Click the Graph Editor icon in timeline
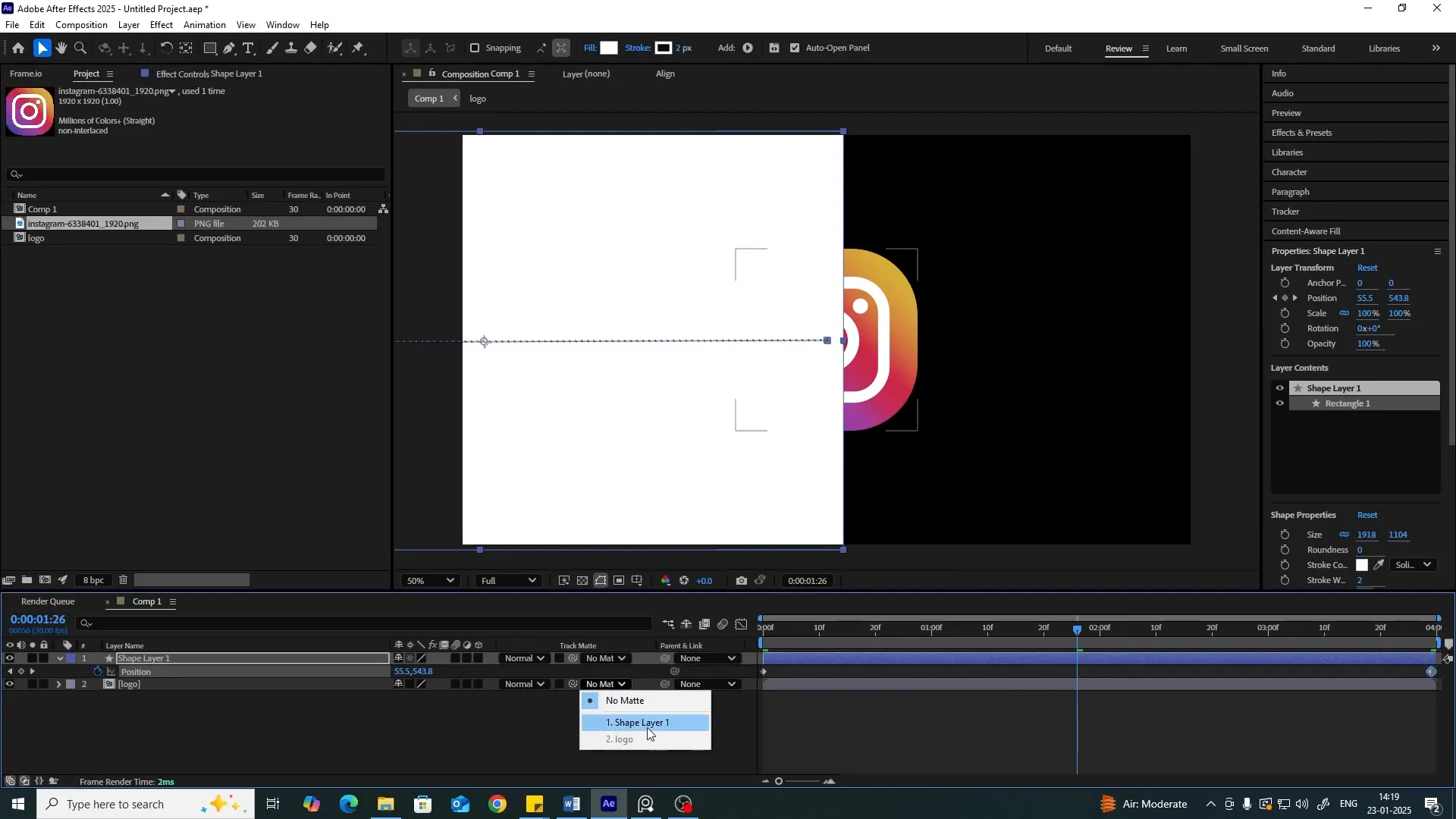Viewport: 1456px width, 819px height. [741, 624]
